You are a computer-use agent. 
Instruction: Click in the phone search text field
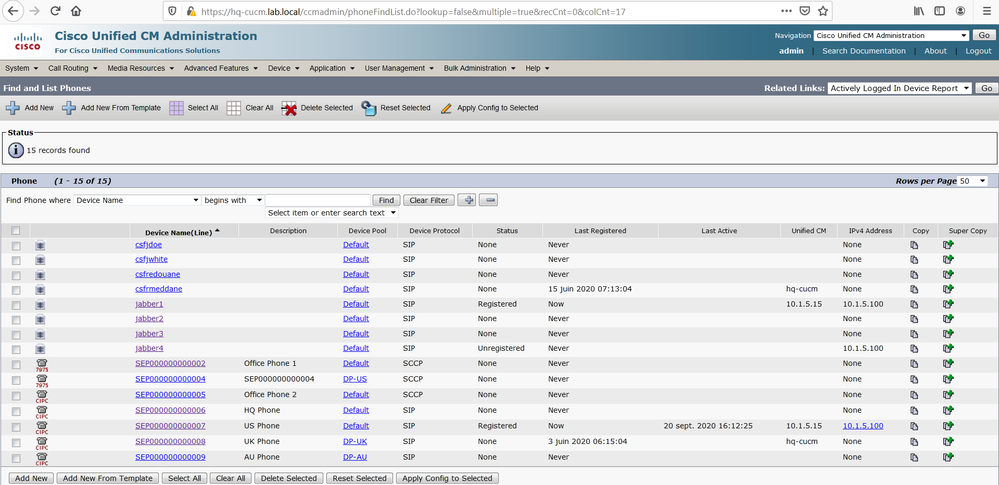[x=318, y=200]
